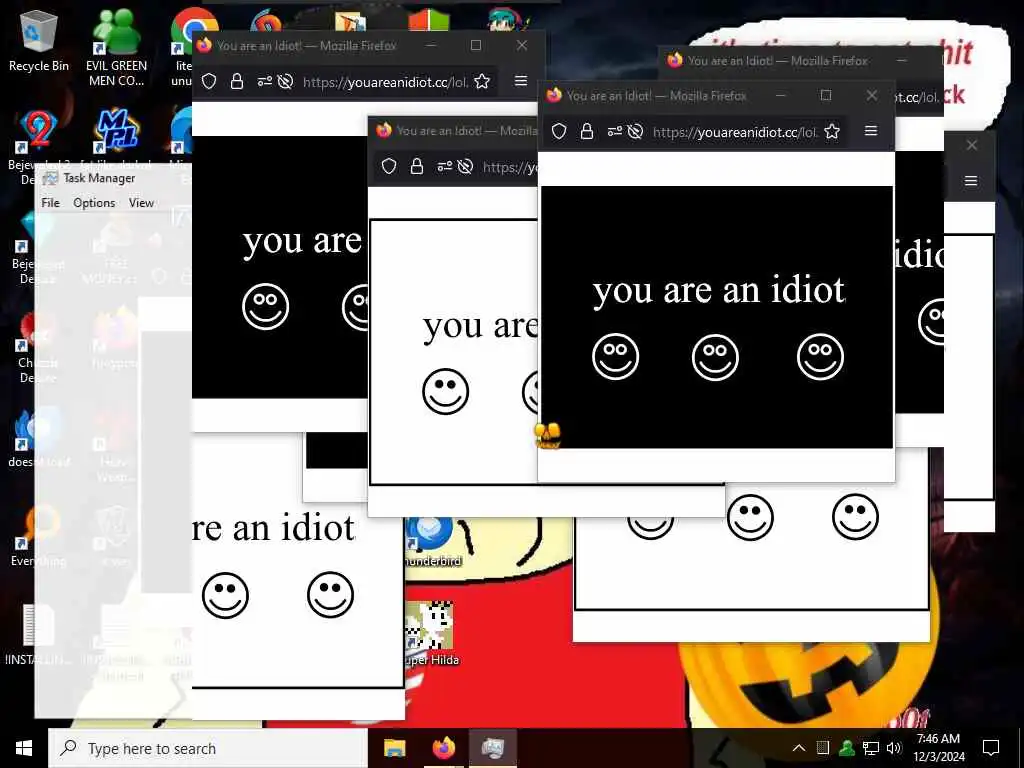Open the EVIL GREEN MEN desktop shortcut

[116, 47]
